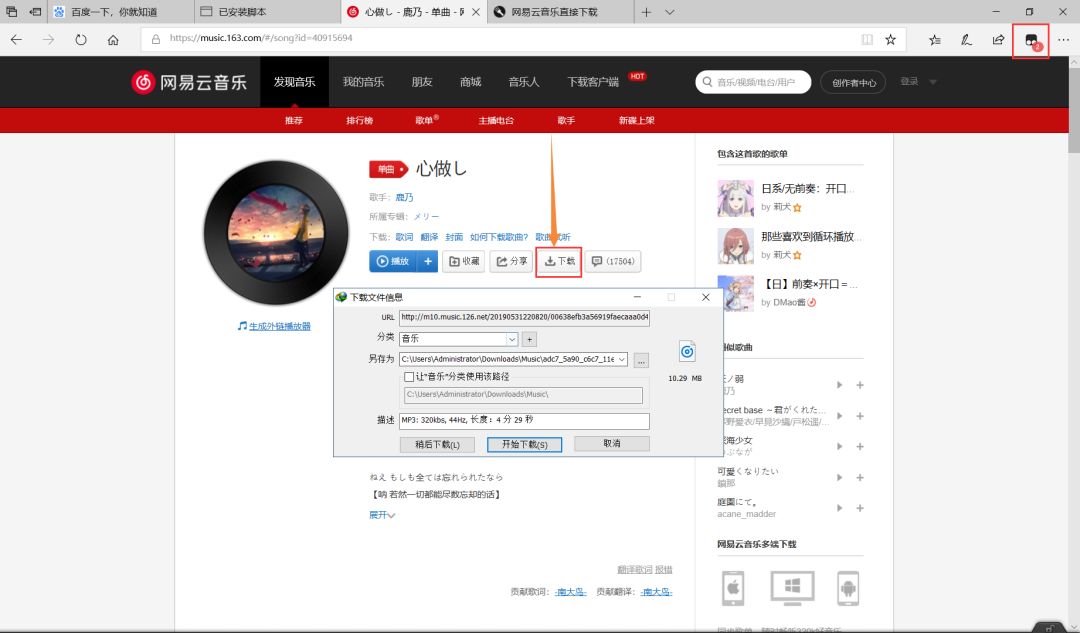Open 下载客户端 navigation tab
1080x633 pixels.
pyautogui.click(x=592, y=82)
